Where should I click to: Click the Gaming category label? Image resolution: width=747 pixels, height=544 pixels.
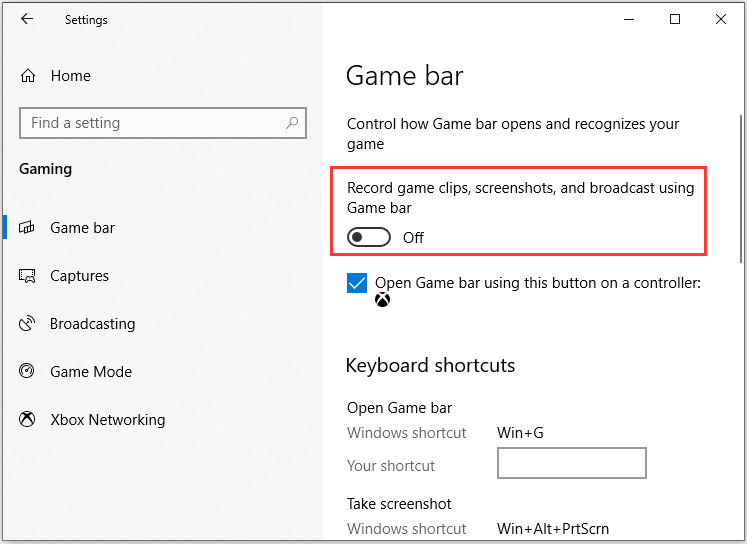pyautogui.click(x=46, y=169)
